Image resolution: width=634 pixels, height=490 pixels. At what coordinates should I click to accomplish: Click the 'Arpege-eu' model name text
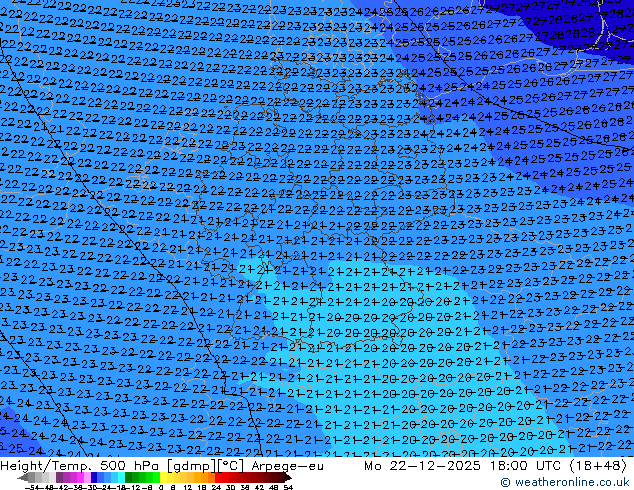coord(287,466)
